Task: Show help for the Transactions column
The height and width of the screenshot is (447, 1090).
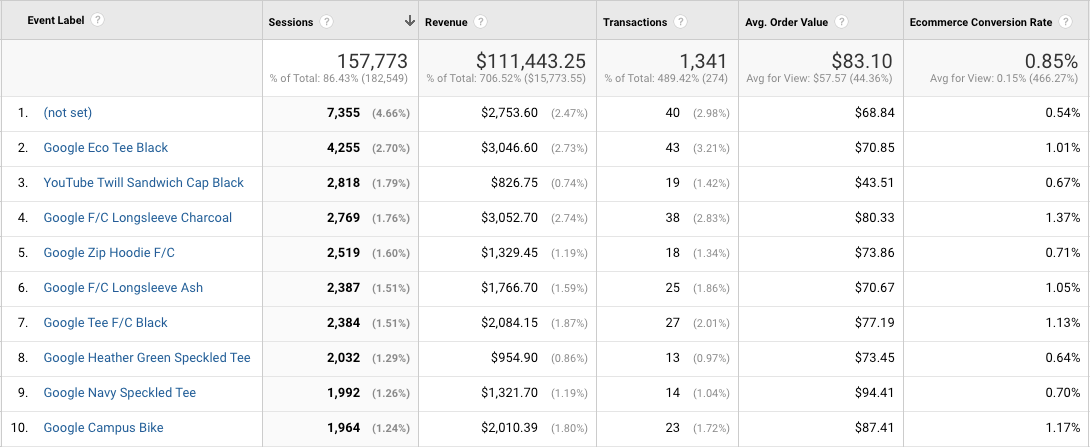Action: coord(680,22)
